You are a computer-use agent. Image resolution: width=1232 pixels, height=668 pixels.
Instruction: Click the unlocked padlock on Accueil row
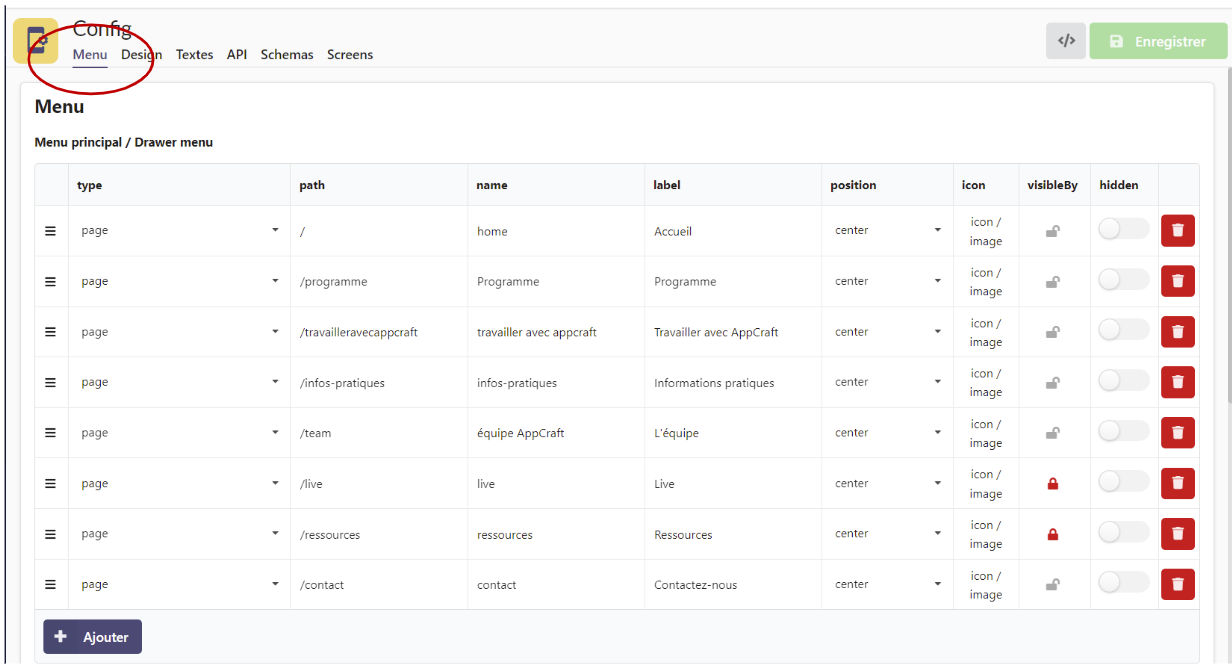pyautogui.click(x=1052, y=231)
